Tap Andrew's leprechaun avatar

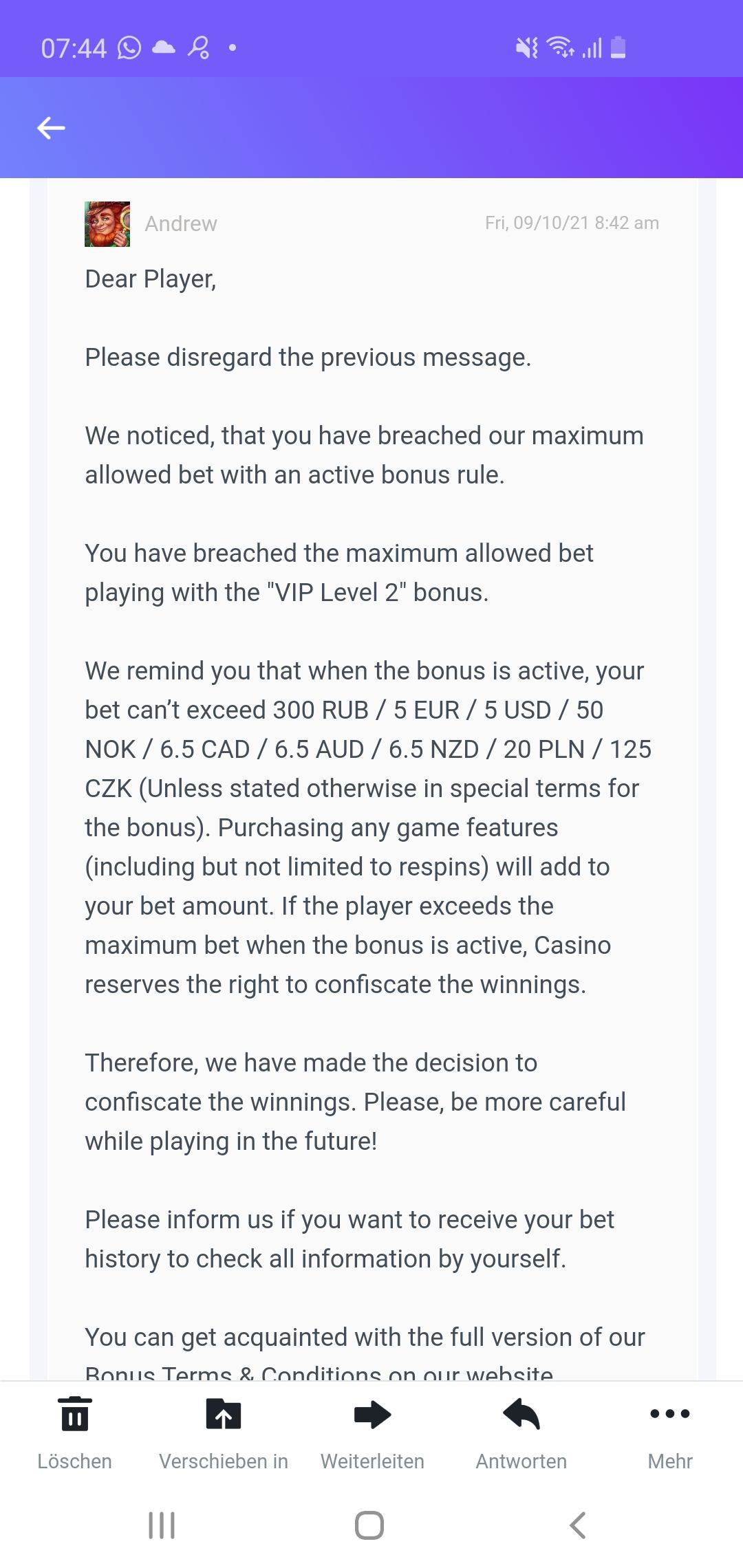pyautogui.click(x=107, y=224)
